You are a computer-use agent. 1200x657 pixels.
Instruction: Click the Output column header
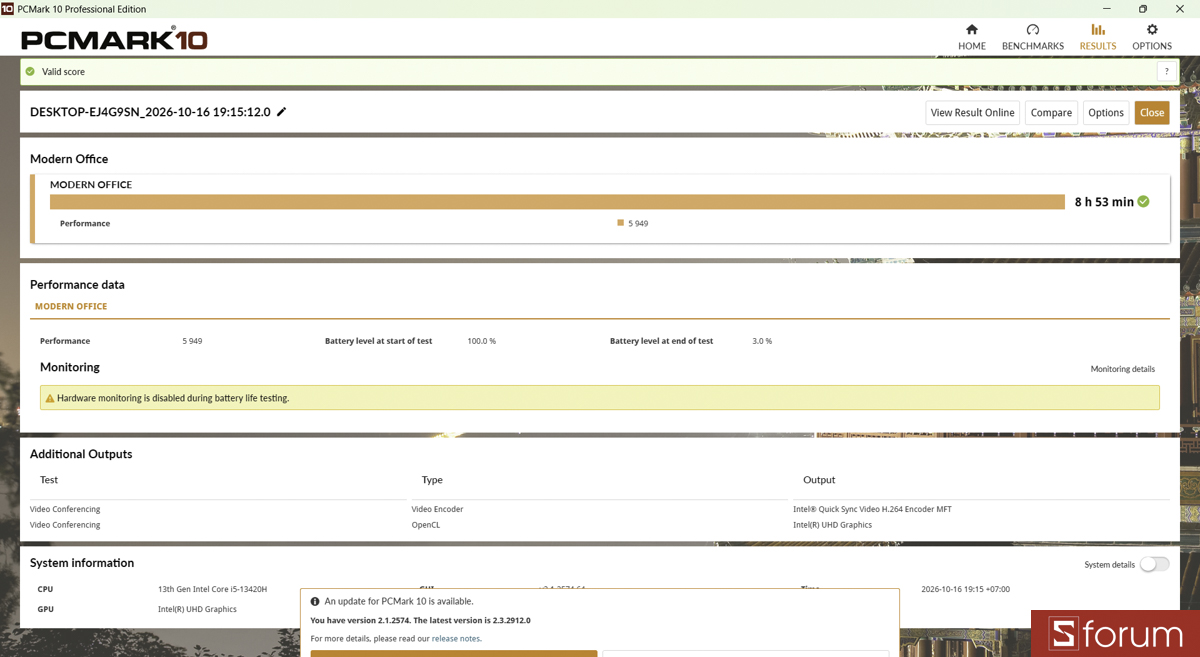pyautogui.click(x=819, y=480)
